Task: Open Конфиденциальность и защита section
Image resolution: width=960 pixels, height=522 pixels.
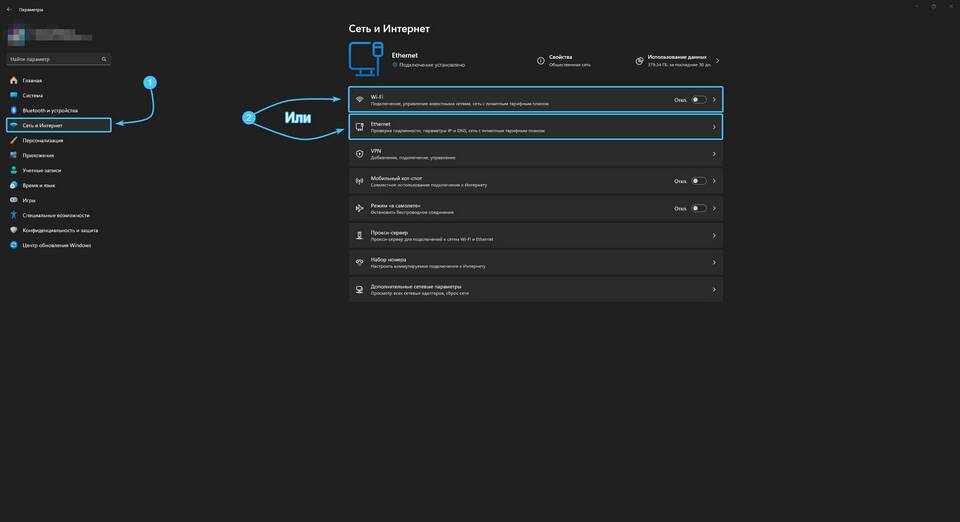Action: pyautogui.click(x=59, y=230)
